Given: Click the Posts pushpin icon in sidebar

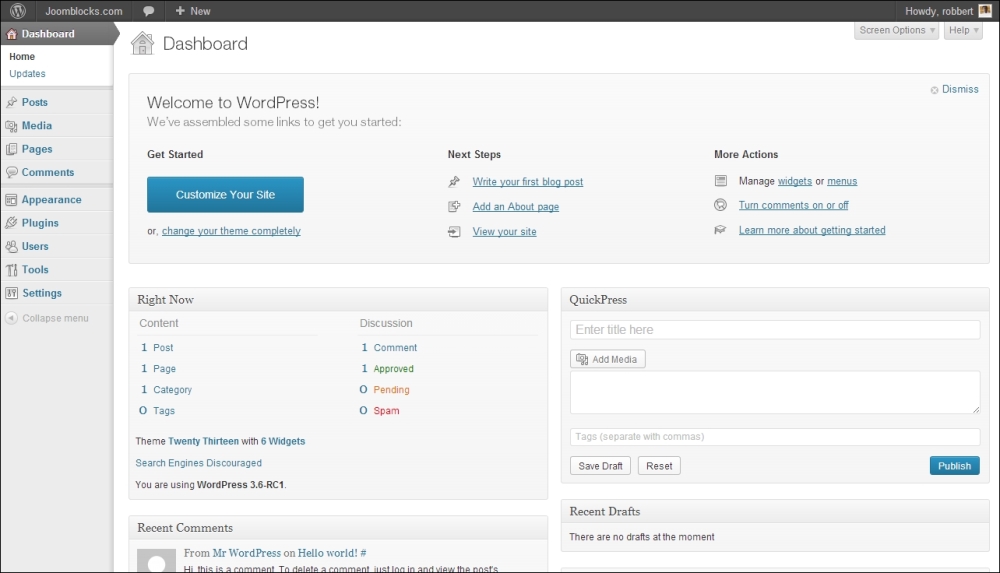Looking at the screenshot, I should coord(11,102).
